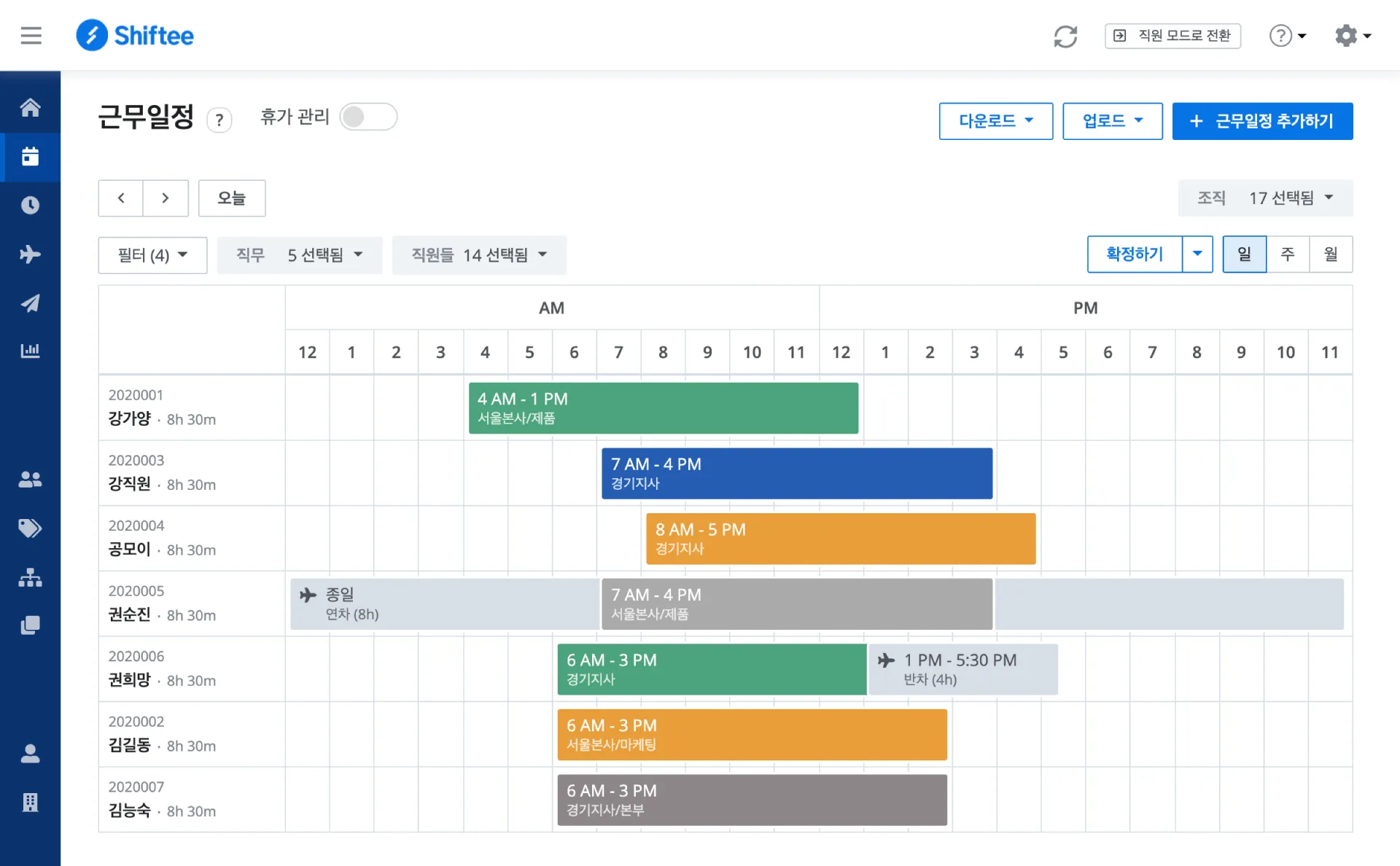
Task: Open the organization chart sidebar icon
Action: (x=30, y=577)
